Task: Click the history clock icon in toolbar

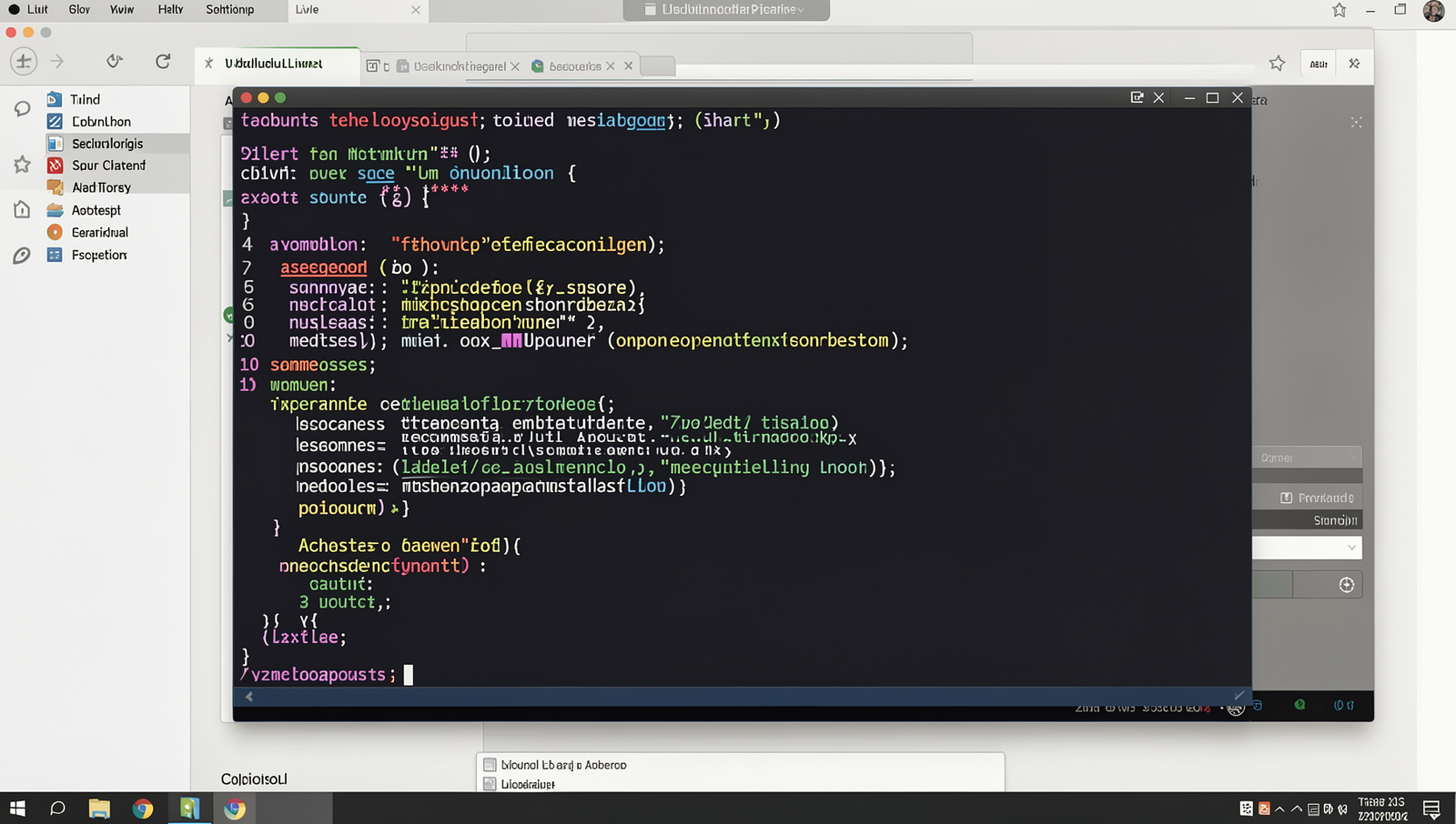Action: [114, 61]
